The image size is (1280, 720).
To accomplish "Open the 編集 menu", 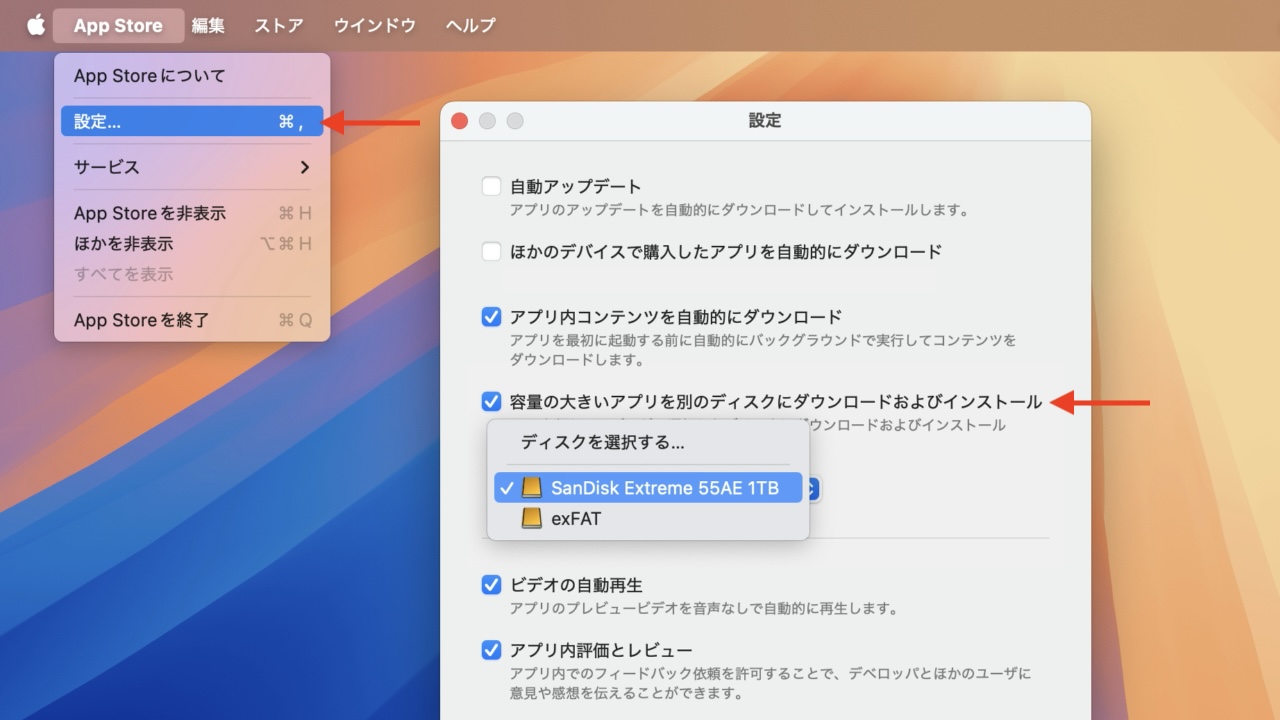I will pos(208,26).
